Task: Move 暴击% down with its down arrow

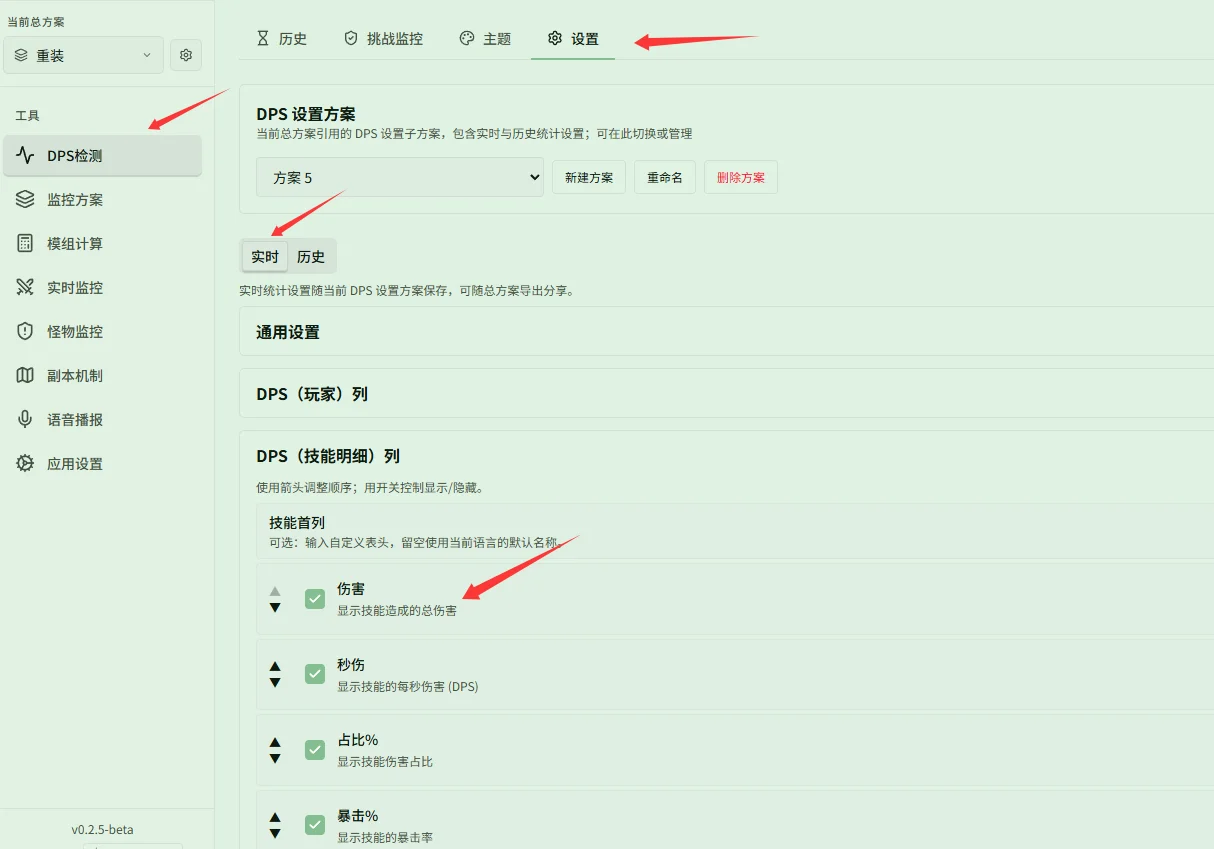Action: tap(275, 833)
